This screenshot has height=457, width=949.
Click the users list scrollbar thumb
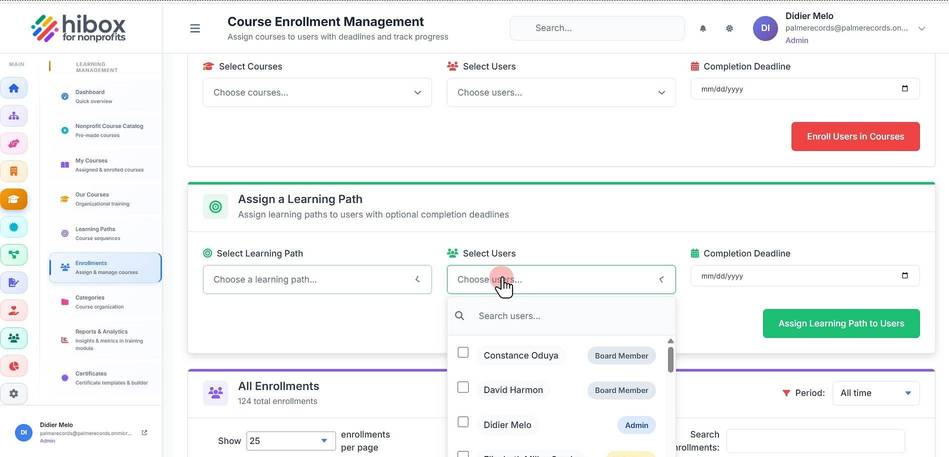[x=671, y=360]
